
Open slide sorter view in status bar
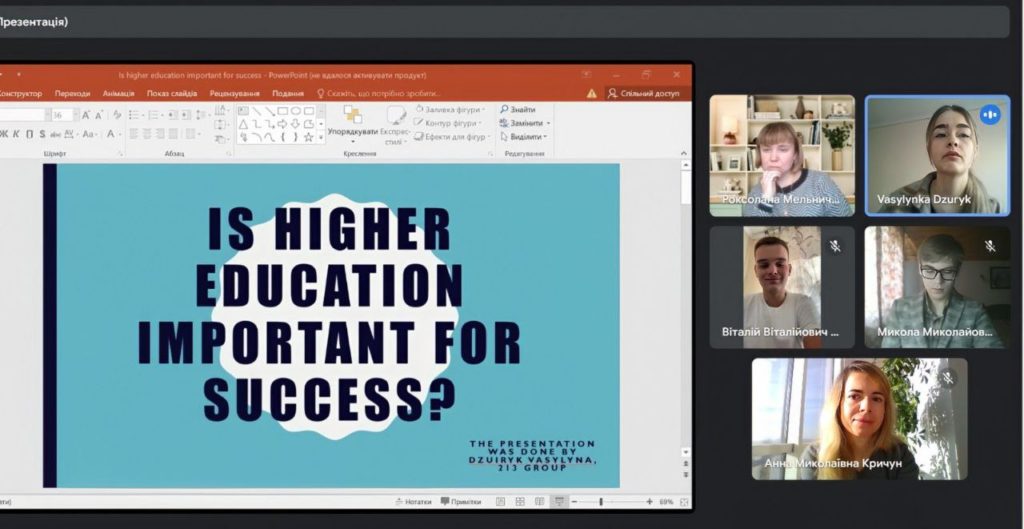coord(520,502)
